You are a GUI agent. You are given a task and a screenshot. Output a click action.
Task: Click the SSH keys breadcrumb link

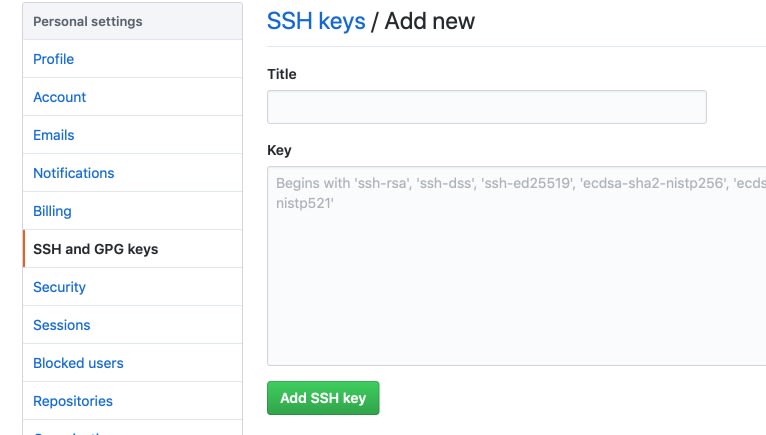pos(316,21)
